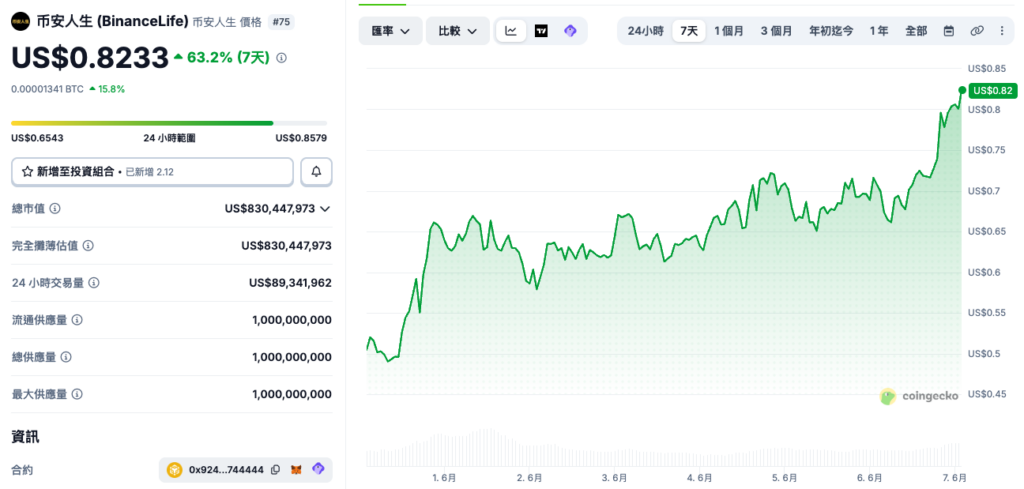Select the purple diamond chart mode

570,31
